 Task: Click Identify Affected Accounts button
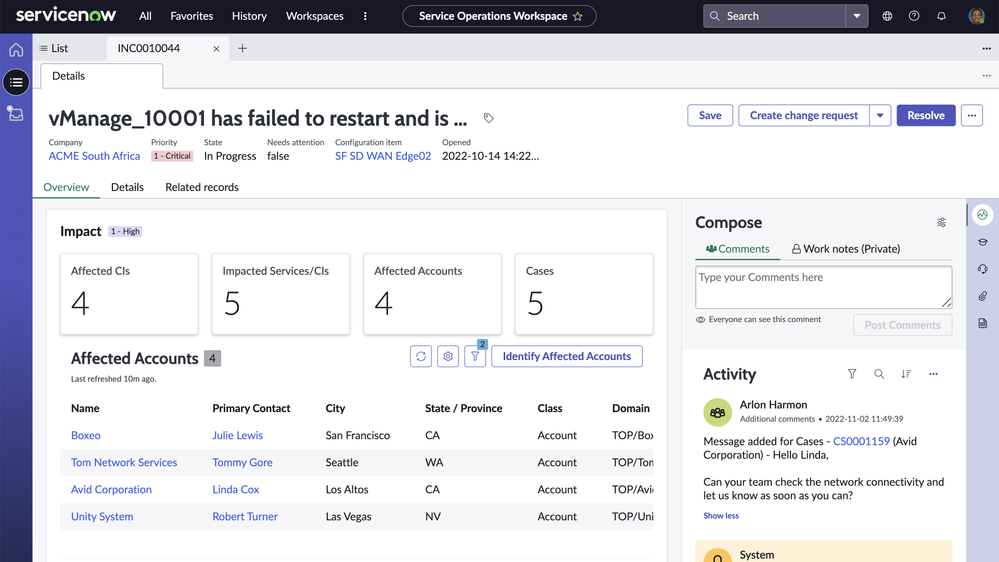[x=566, y=356]
